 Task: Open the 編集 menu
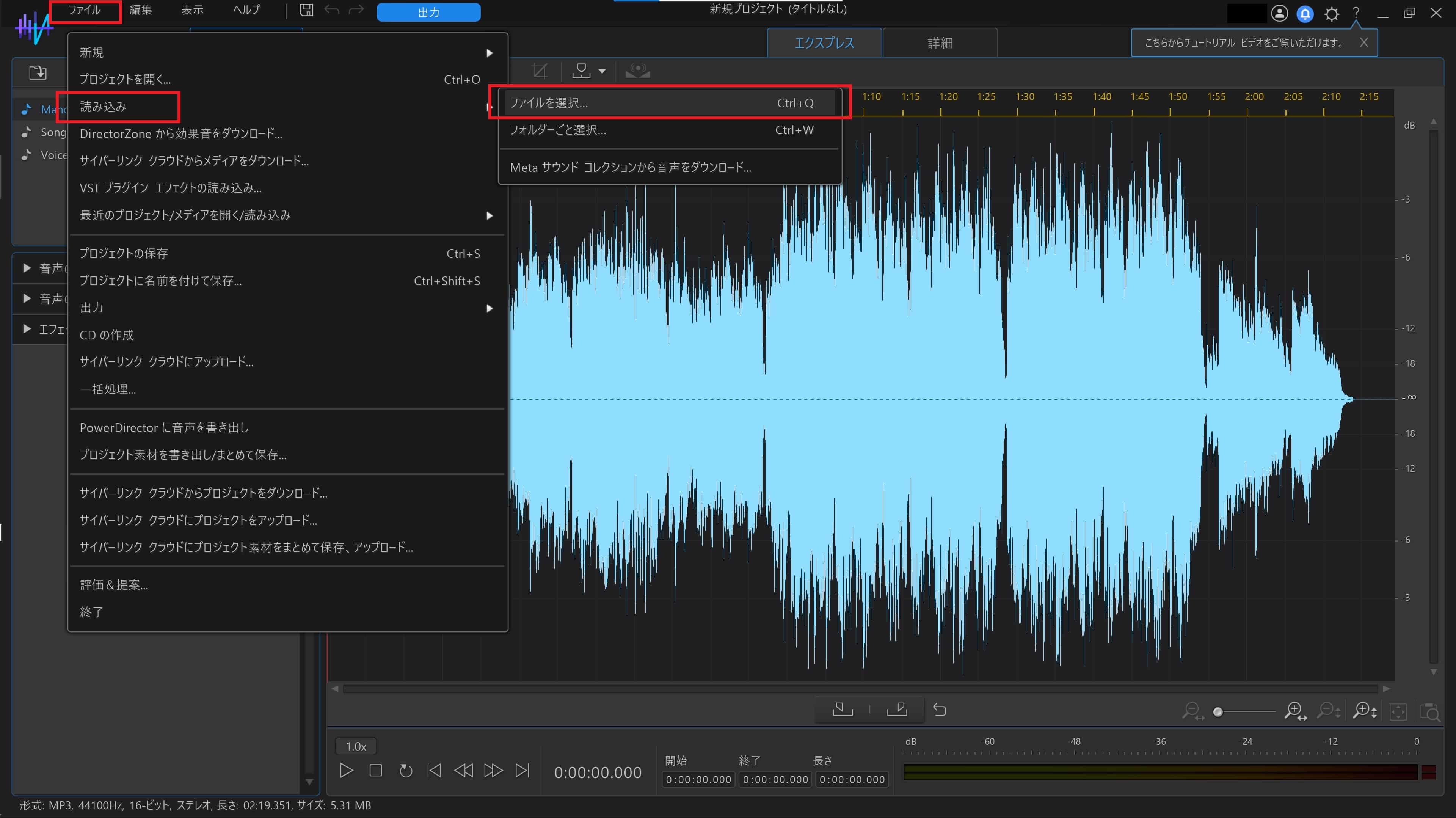[141, 9]
